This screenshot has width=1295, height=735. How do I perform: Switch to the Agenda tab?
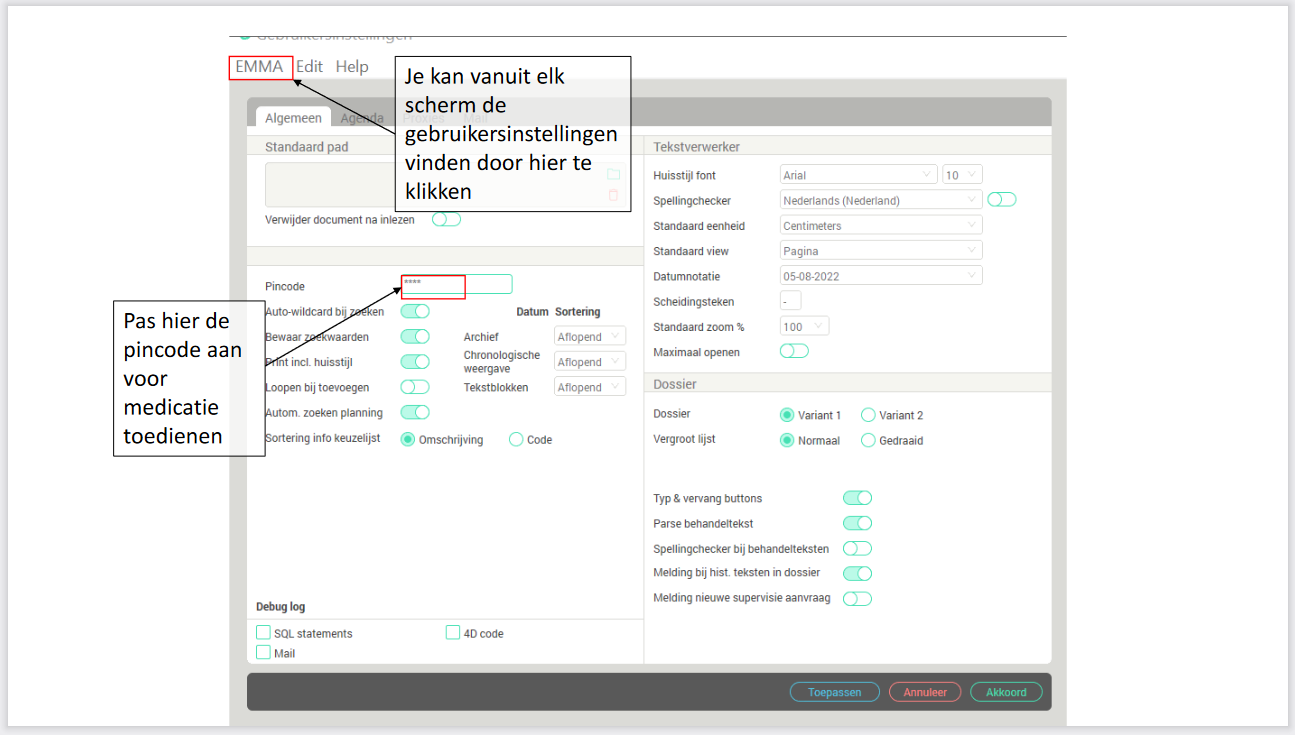pyautogui.click(x=362, y=117)
